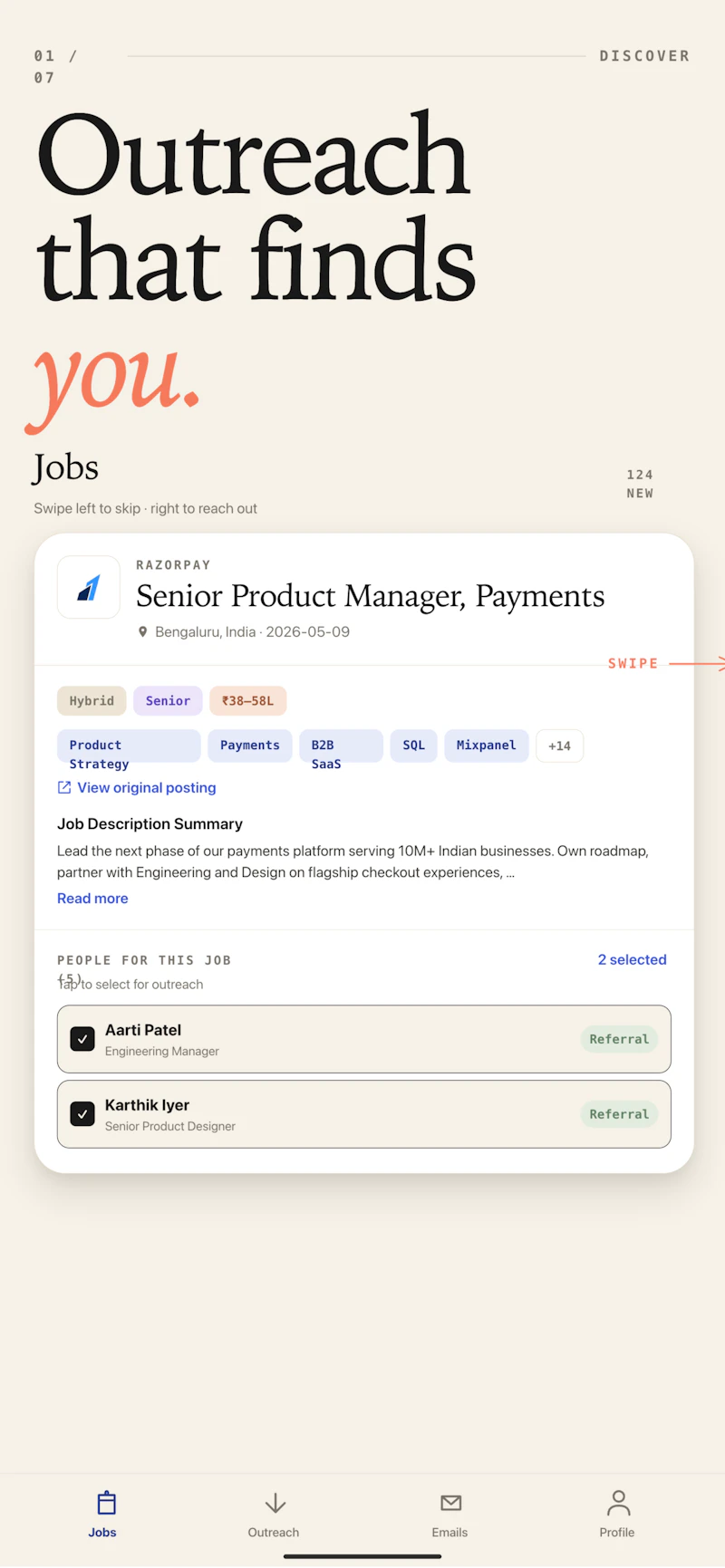Image resolution: width=725 pixels, height=1568 pixels.
Task: Switch to the Outreach tab
Action: click(274, 1515)
